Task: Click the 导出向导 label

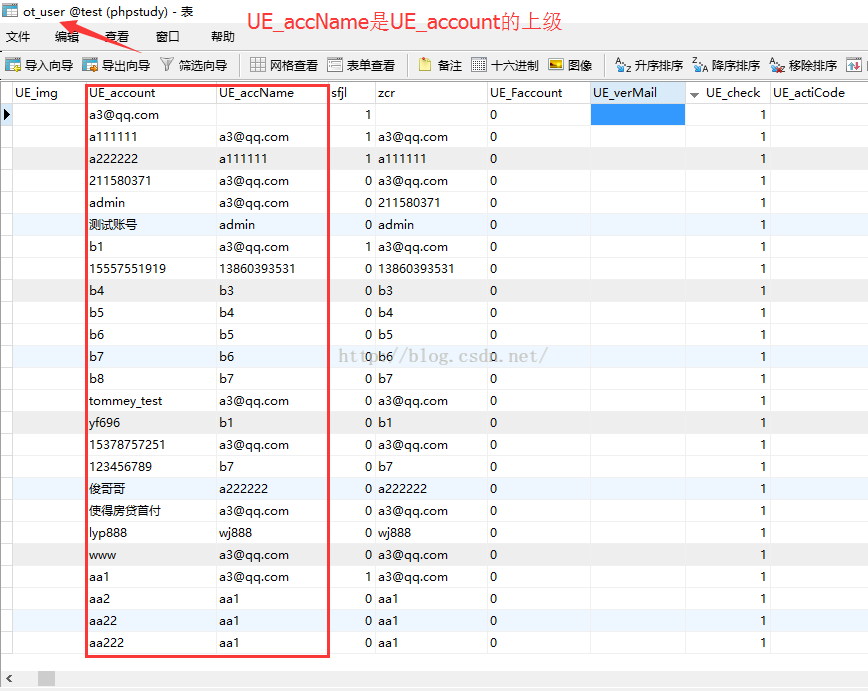Action: (126, 65)
